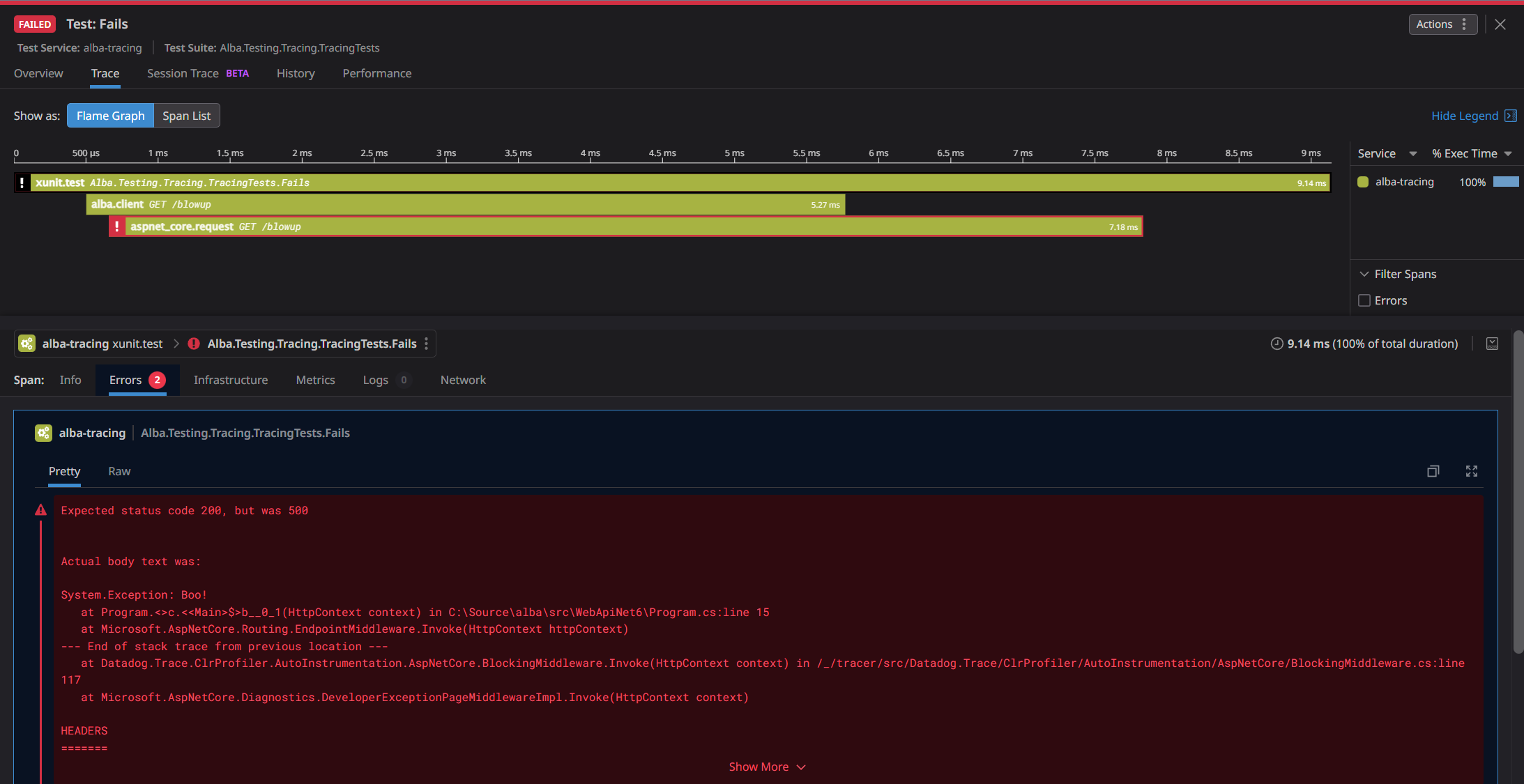Click alba-tracing icon in error card
Screen dimensions: 1524x784
(43, 433)
